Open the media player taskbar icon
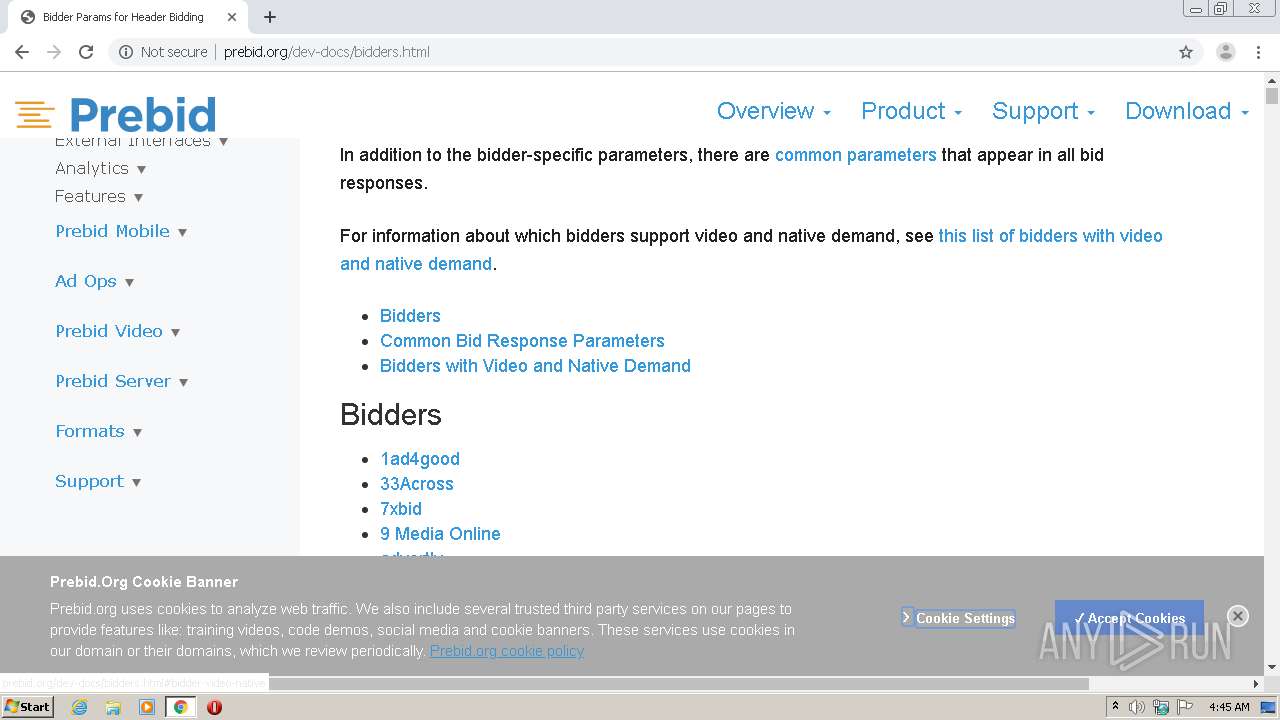This screenshot has height=720, width=1280. coord(147,707)
